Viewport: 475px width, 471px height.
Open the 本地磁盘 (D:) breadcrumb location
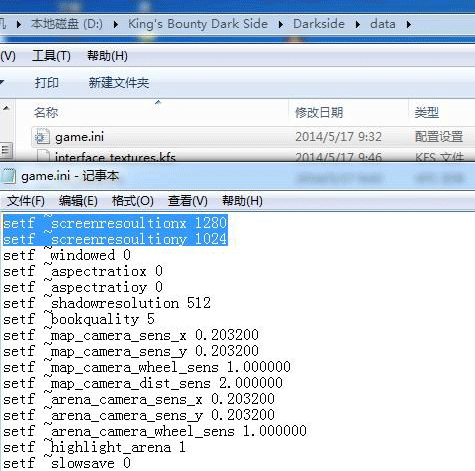pyautogui.click(x=67, y=24)
